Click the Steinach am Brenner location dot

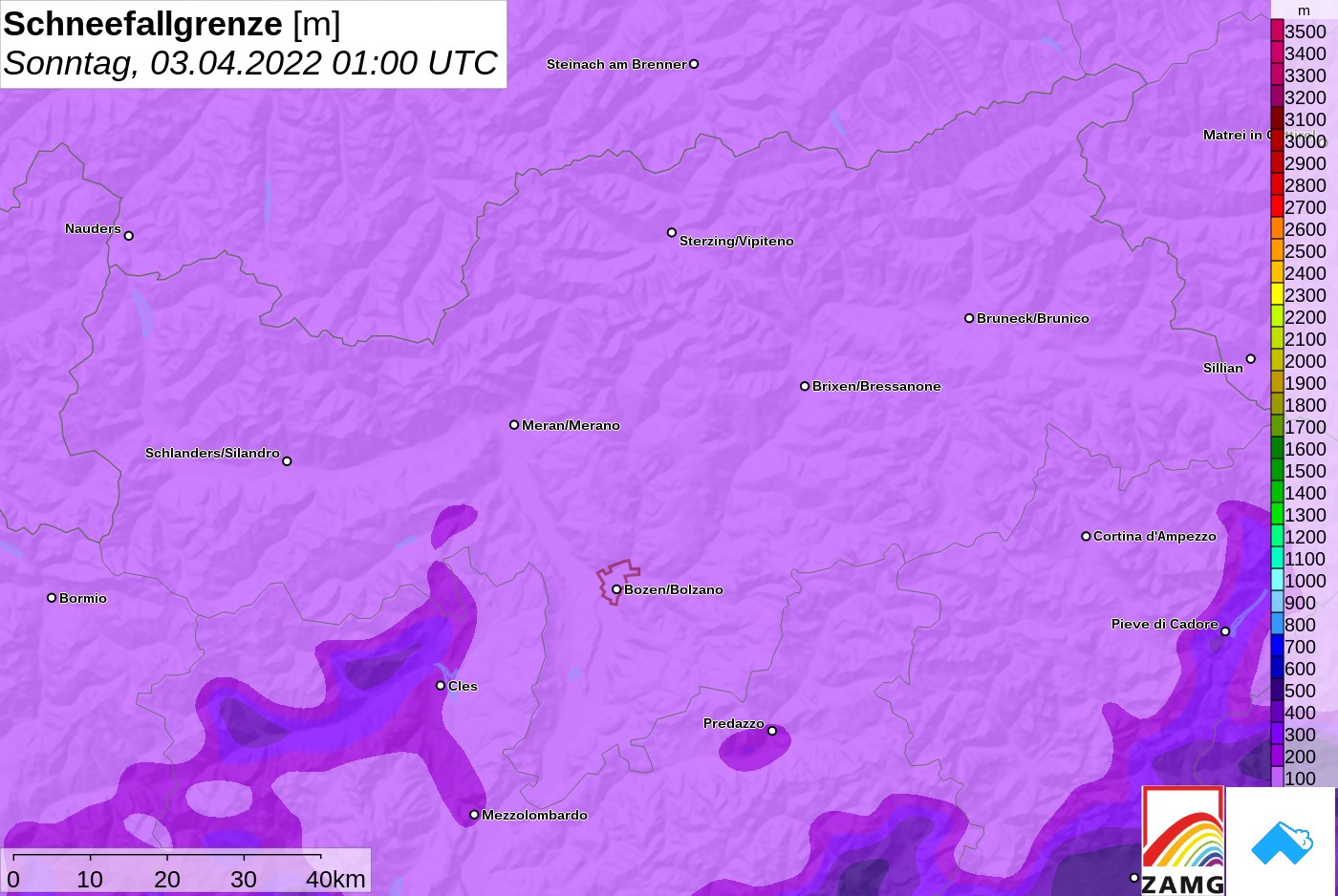point(694,64)
